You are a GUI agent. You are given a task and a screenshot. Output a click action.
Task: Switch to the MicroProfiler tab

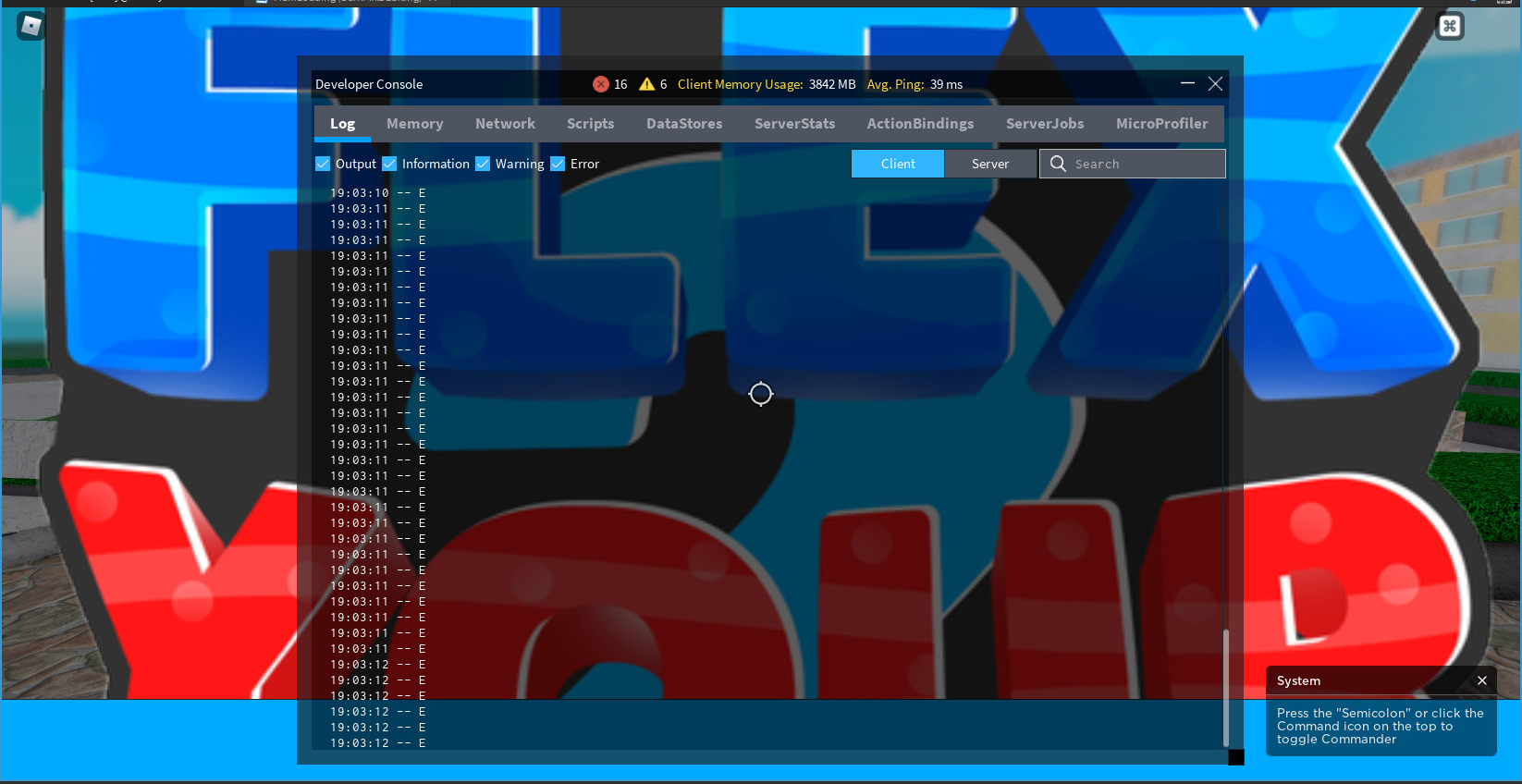(x=1161, y=123)
